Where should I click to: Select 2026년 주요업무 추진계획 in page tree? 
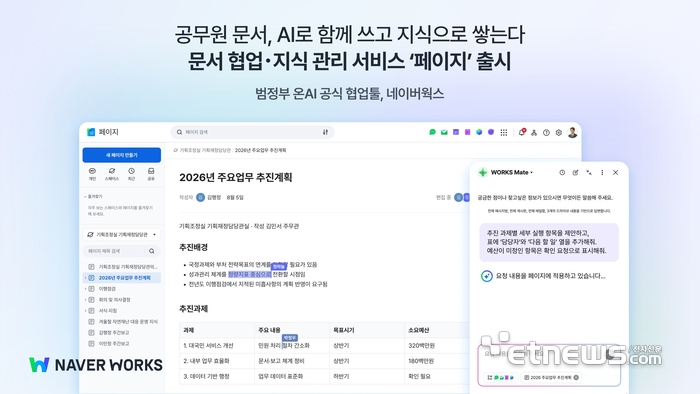(125, 278)
